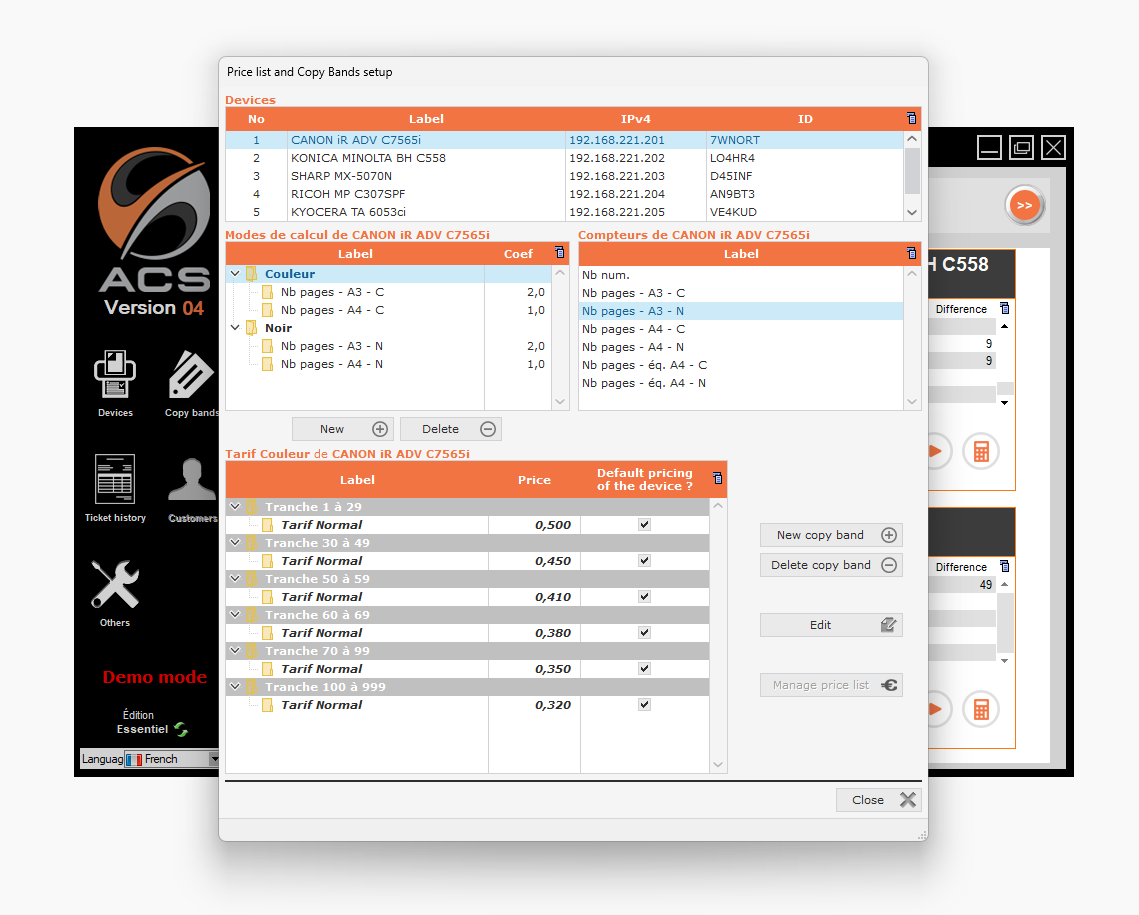The width and height of the screenshot is (1139, 915).
Task: Click upper Difference column settings icon
Action: click(x=1005, y=308)
